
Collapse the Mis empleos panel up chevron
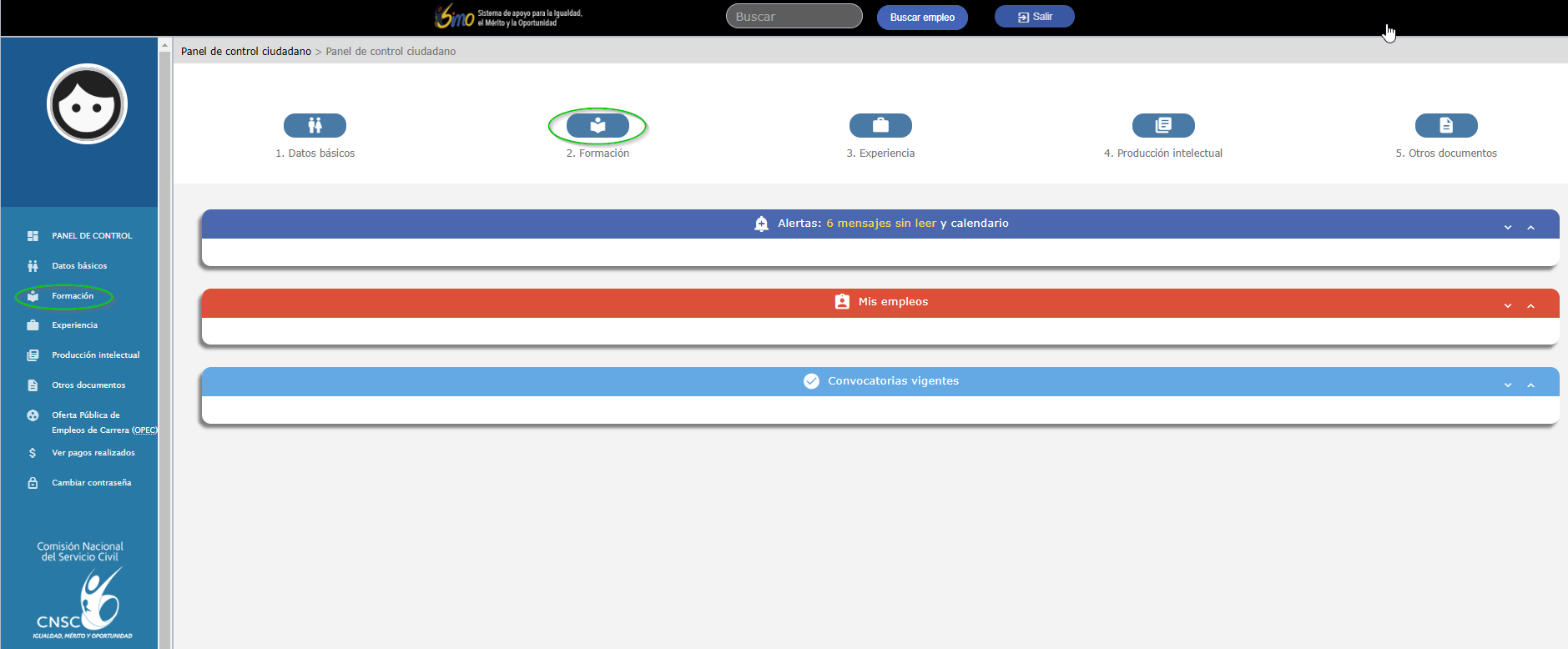click(1531, 306)
